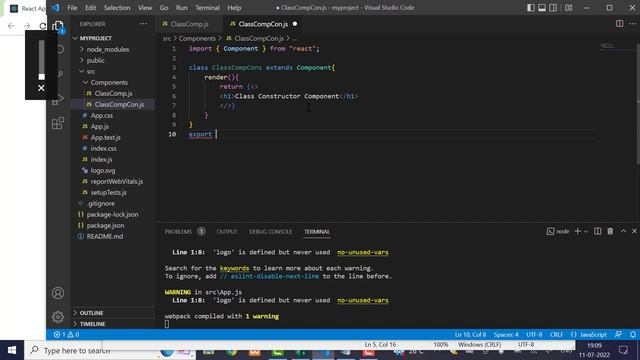Open Explorer more actions ellipsis
640x360 pixels.
(143, 24)
